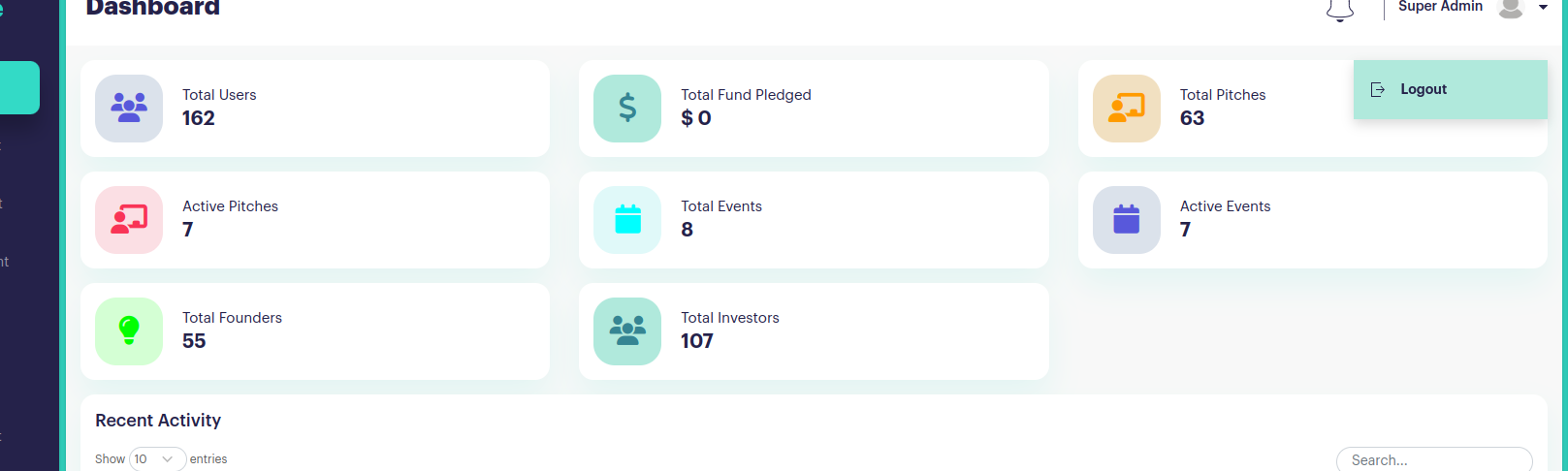Open the Total Investors card
This screenshot has height=471, width=1568.
click(x=814, y=331)
